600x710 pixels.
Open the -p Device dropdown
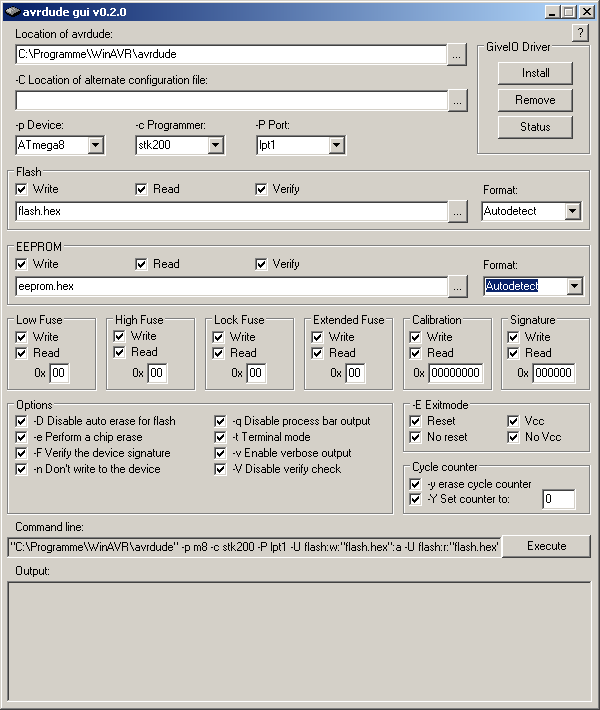pyautogui.click(x=96, y=145)
